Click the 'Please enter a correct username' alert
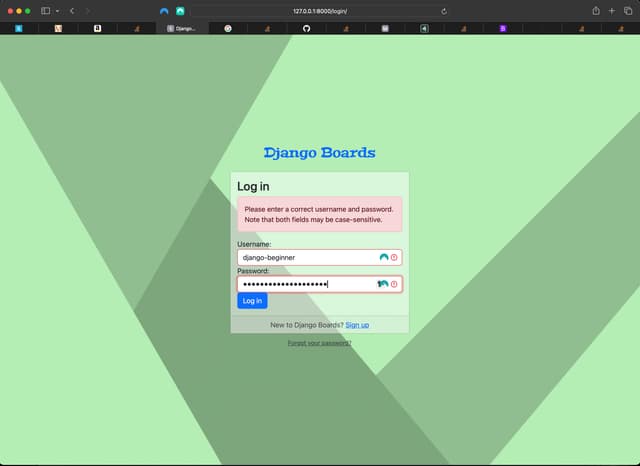Screen dimensions: 640x466 click(320, 214)
